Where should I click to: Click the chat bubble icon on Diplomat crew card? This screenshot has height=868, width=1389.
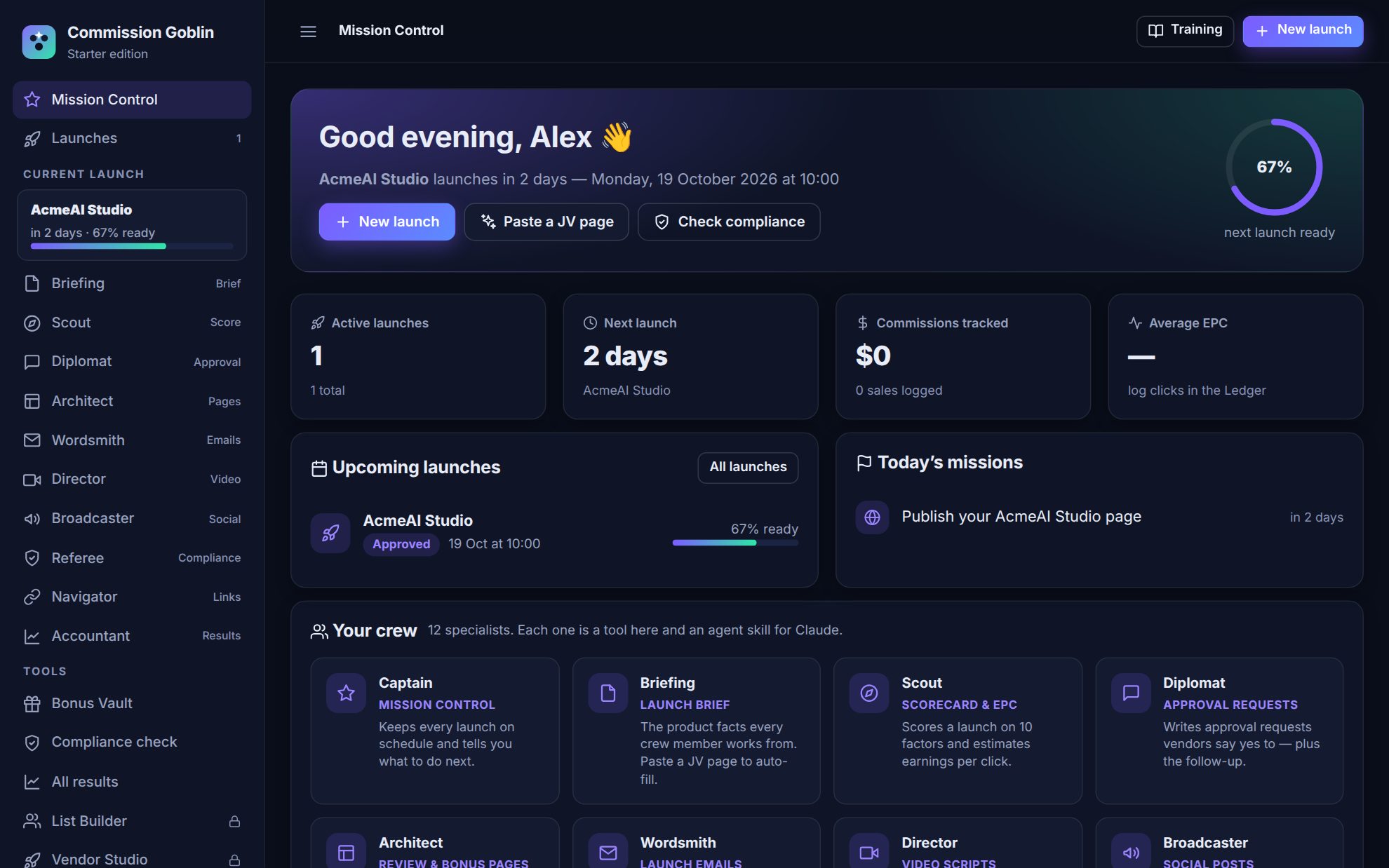(1131, 693)
